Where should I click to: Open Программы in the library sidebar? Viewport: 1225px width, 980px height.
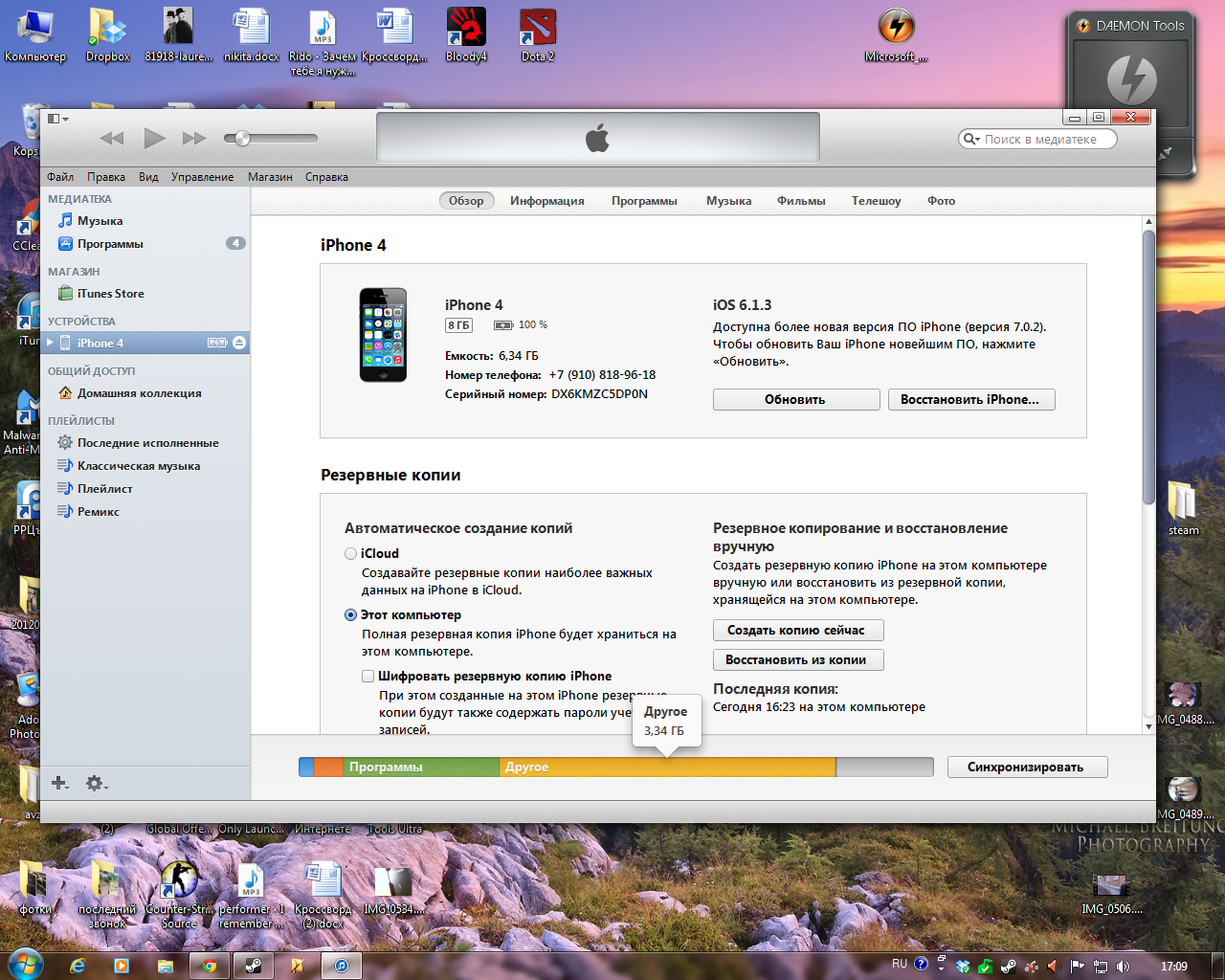[110, 243]
